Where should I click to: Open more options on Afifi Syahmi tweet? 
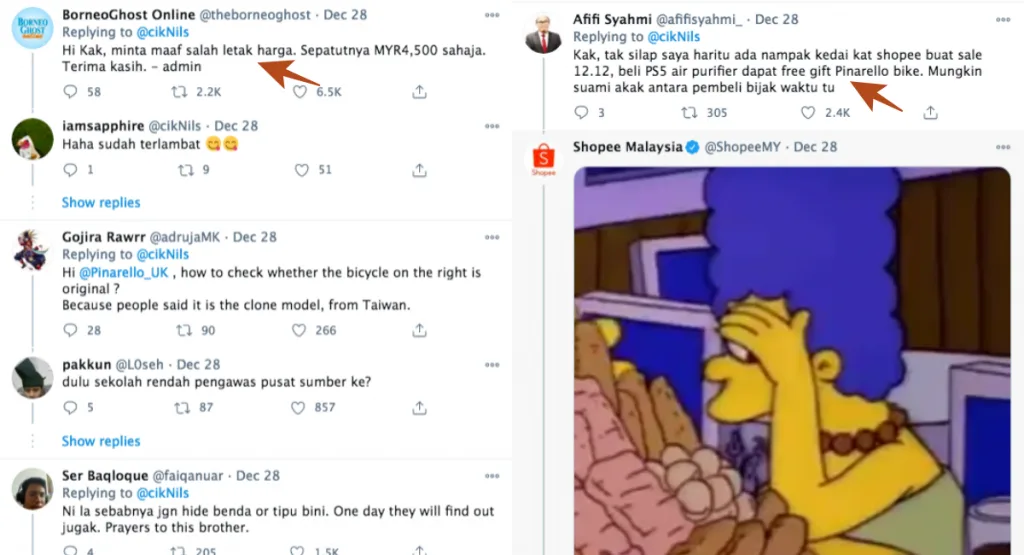[1001, 19]
